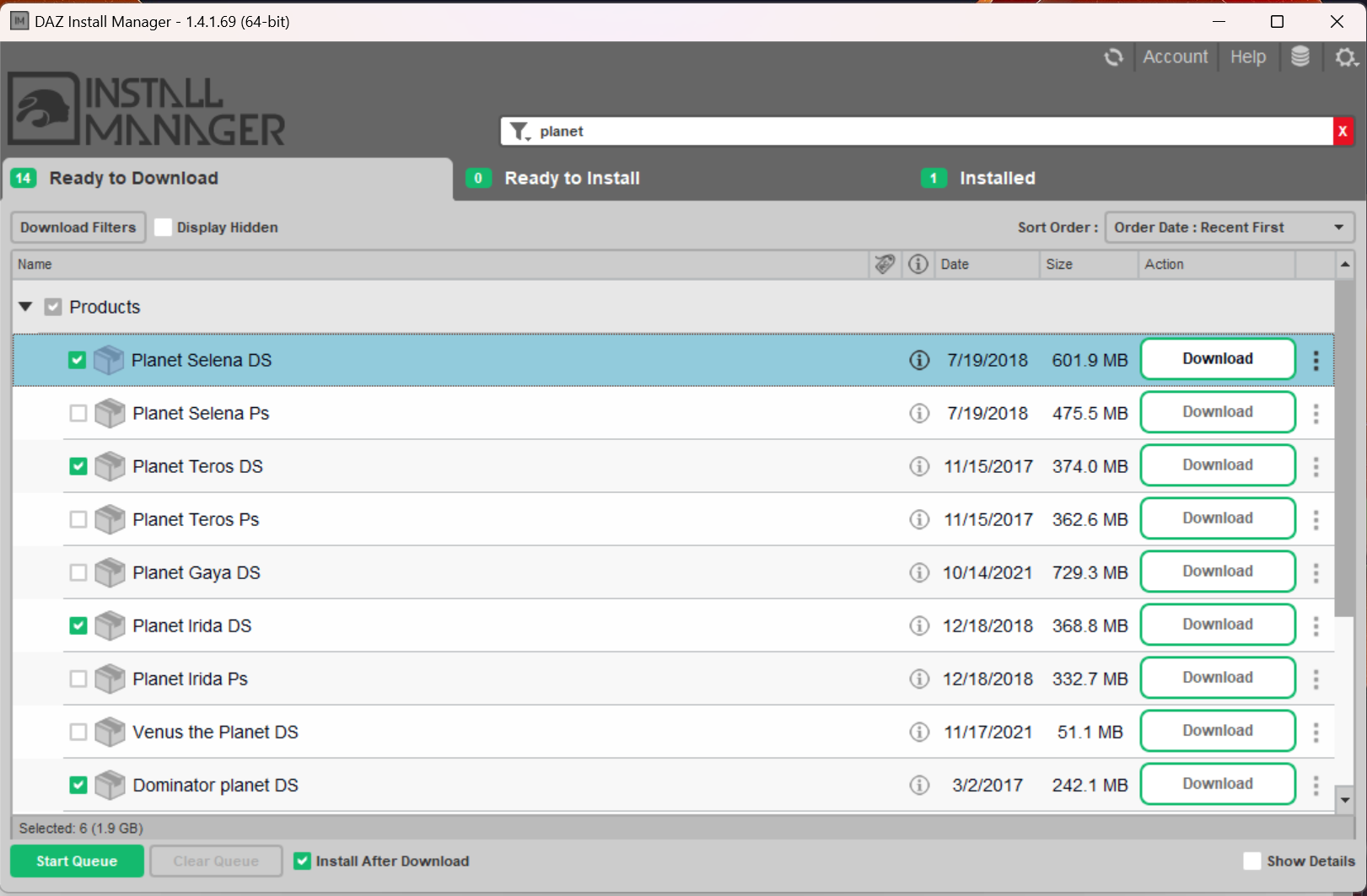
Task: Toggle the Display Hidden checkbox
Action: (x=164, y=228)
